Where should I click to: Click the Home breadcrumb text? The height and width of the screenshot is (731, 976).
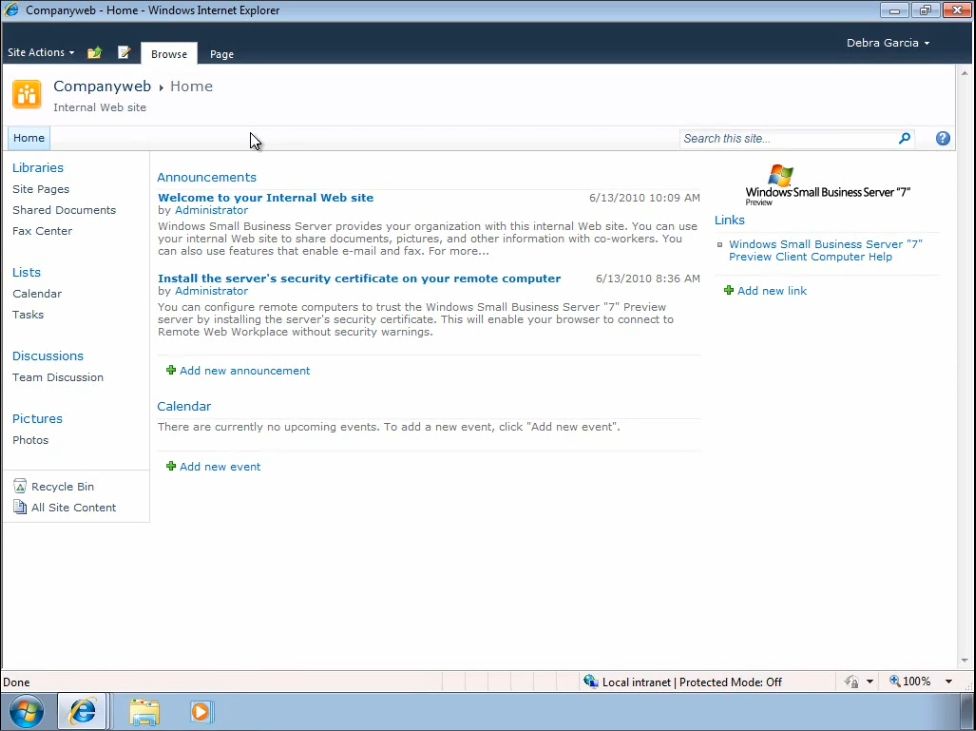click(x=191, y=86)
